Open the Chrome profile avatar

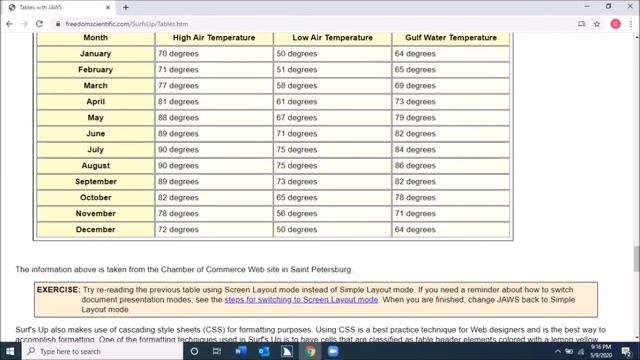[616, 24]
